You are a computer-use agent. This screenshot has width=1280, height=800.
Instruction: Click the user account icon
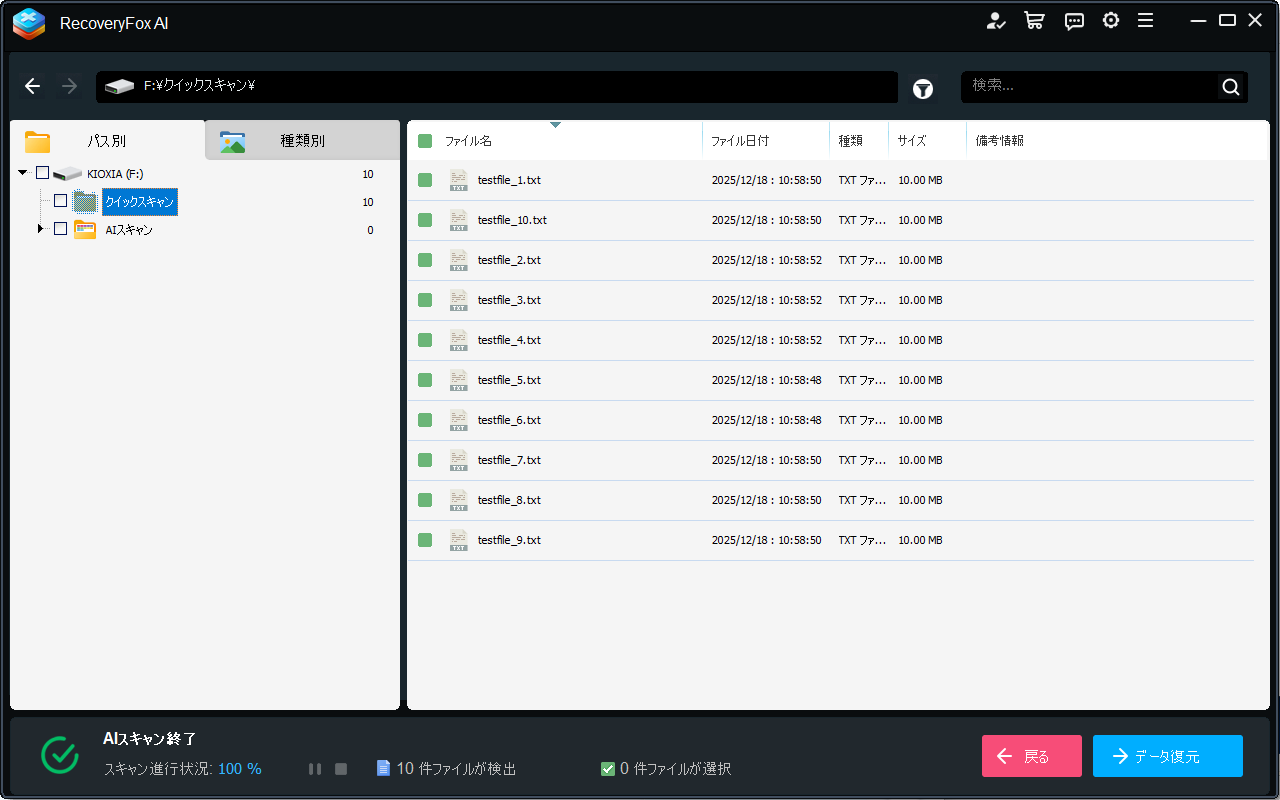point(996,21)
